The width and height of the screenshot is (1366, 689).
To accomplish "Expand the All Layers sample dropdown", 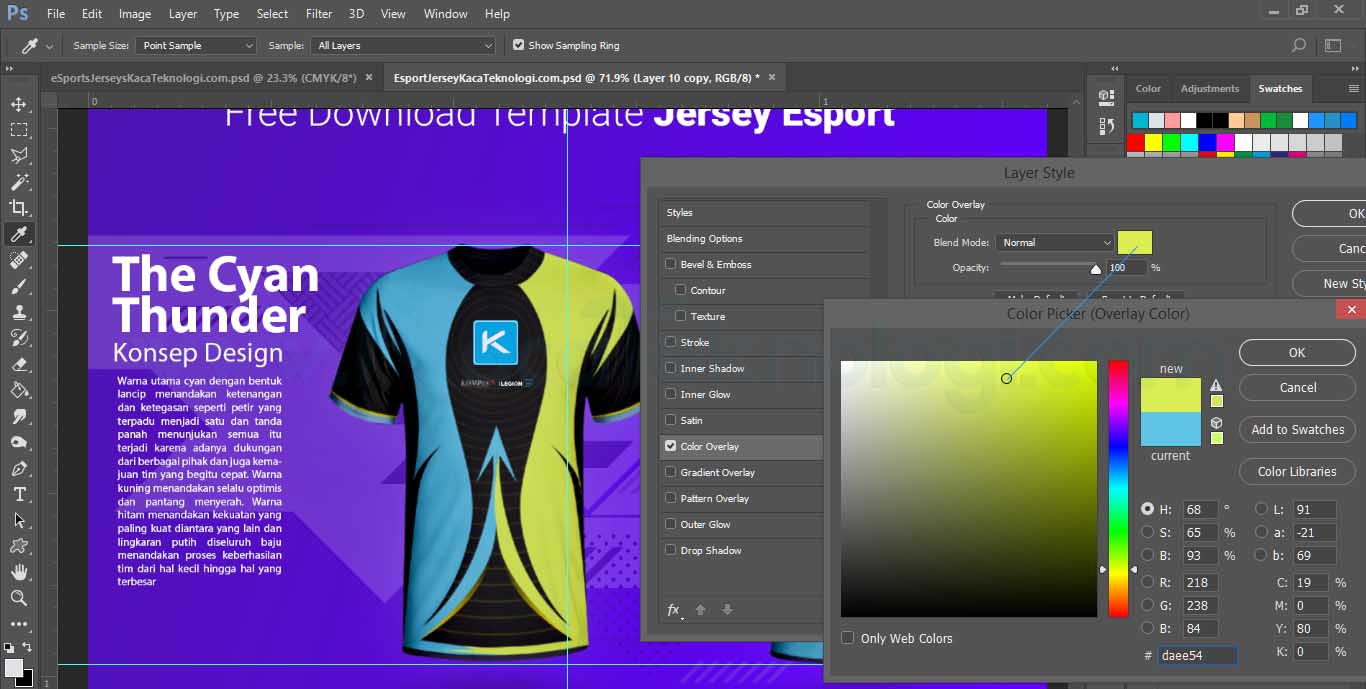I will (403, 45).
